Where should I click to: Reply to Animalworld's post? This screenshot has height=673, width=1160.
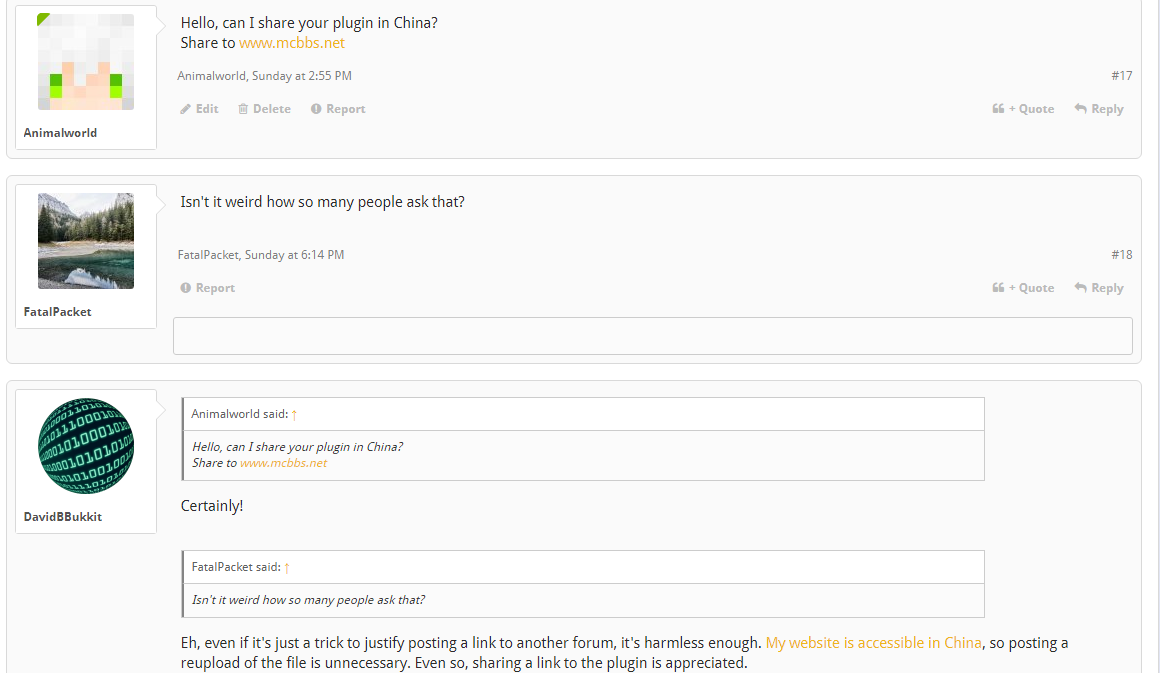click(1099, 109)
